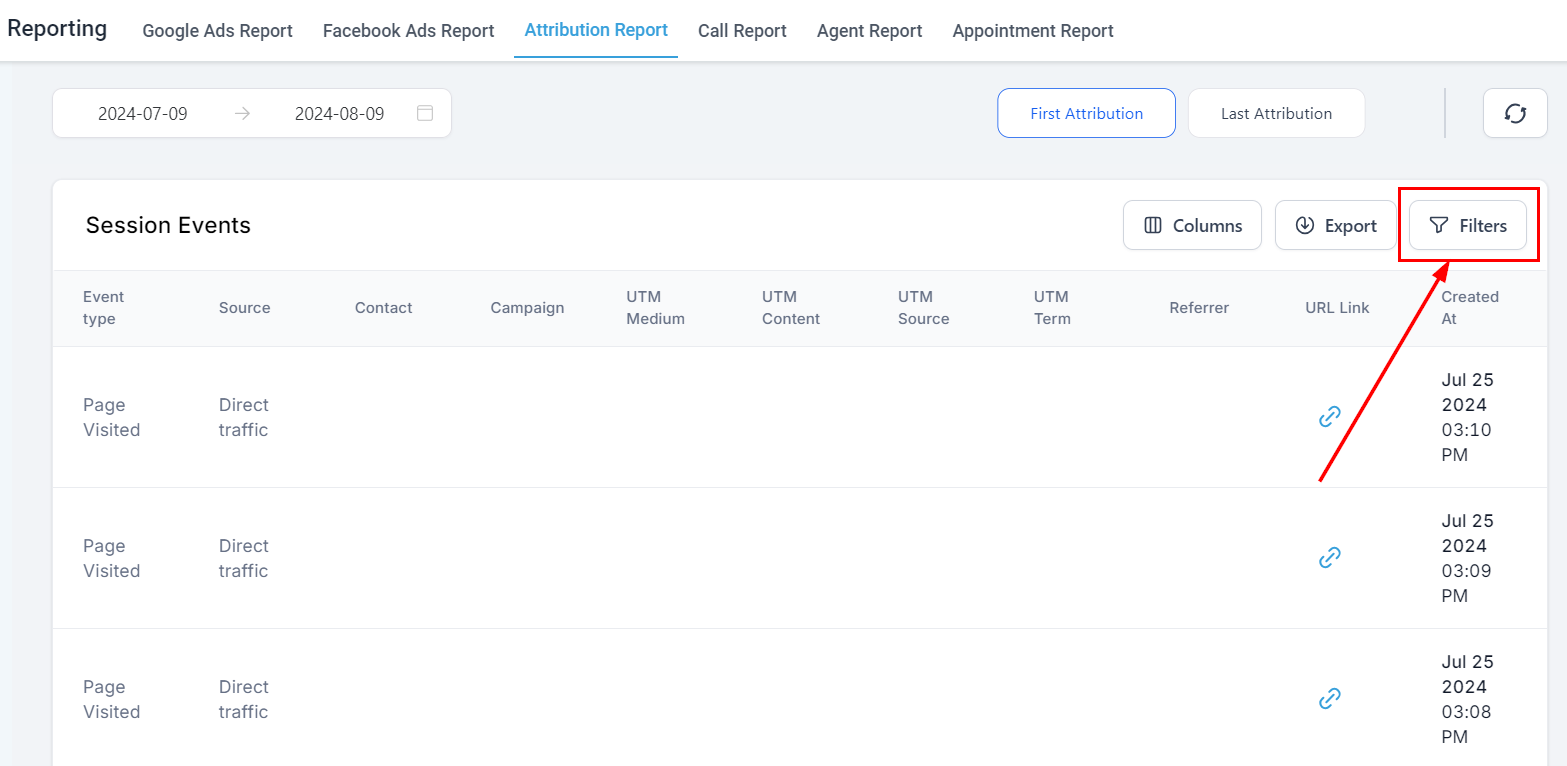Switch to Last Attribution mode
The image size is (1567, 766).
(1276, 113)
